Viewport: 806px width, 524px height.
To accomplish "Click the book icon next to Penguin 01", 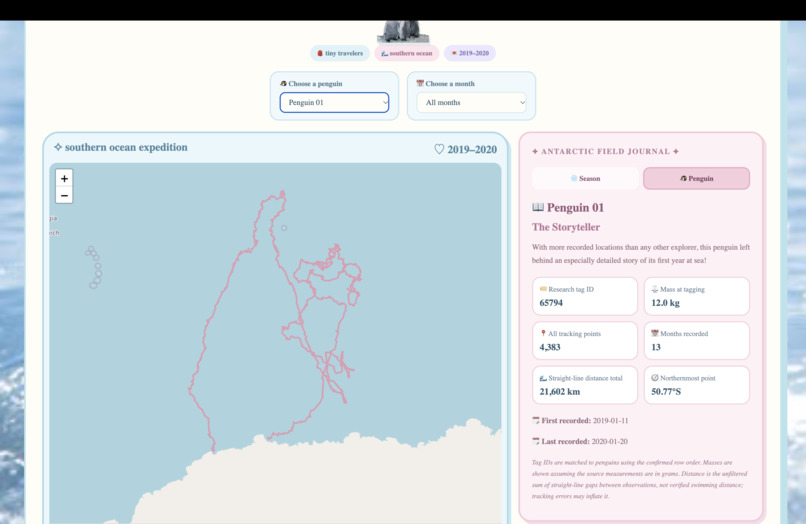I will 538,207.
